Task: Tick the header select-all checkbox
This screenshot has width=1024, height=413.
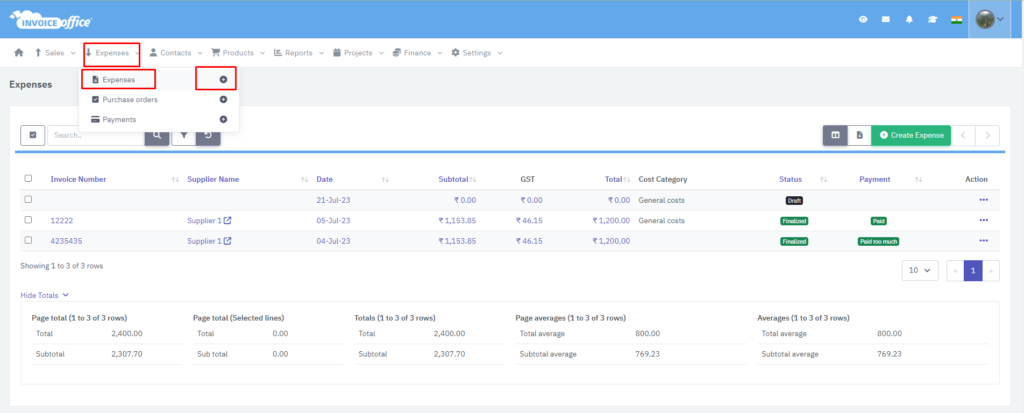Action: (28, 178)
